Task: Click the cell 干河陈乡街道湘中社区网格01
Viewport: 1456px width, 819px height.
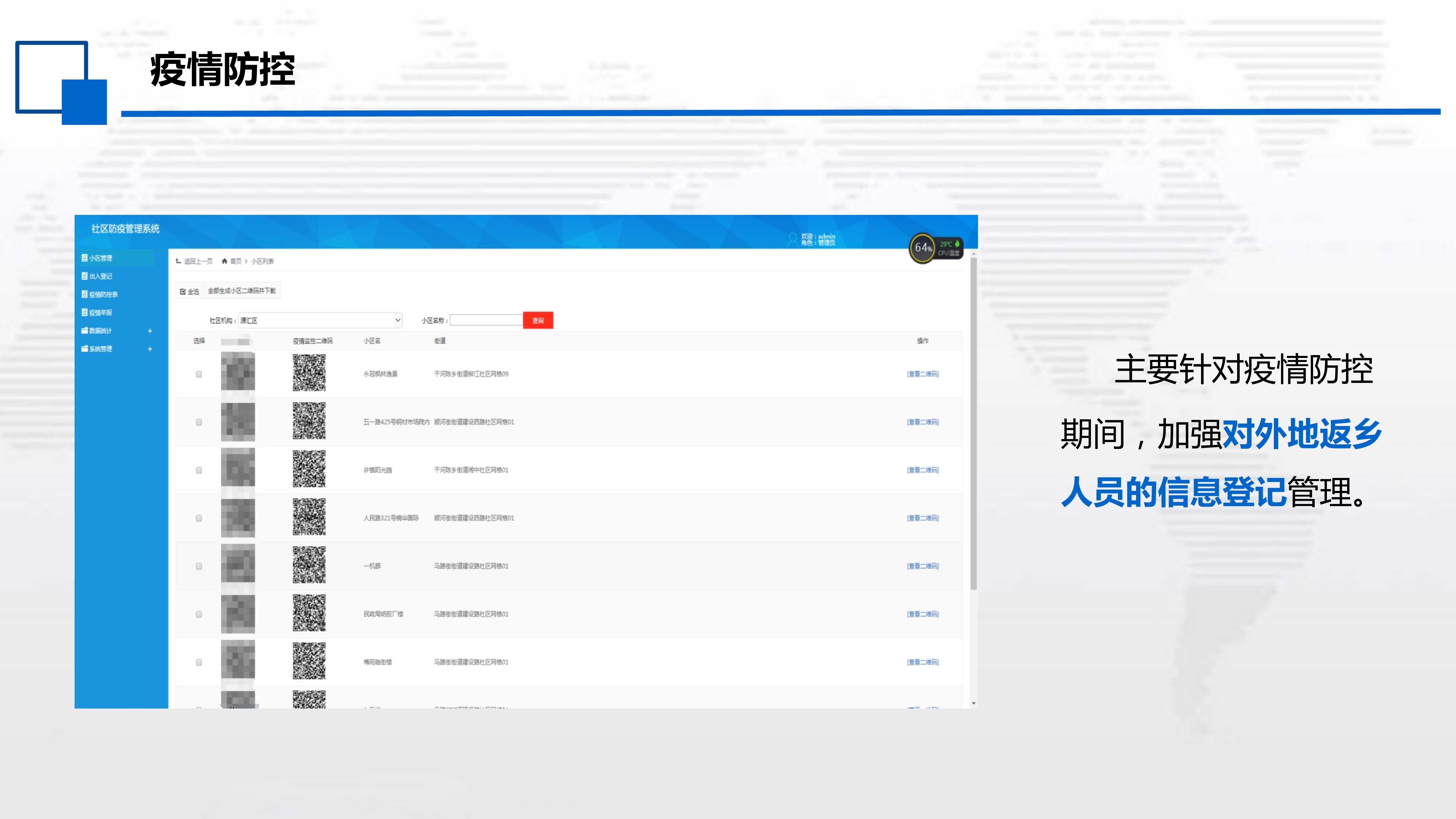Action: tap(471, 470)
